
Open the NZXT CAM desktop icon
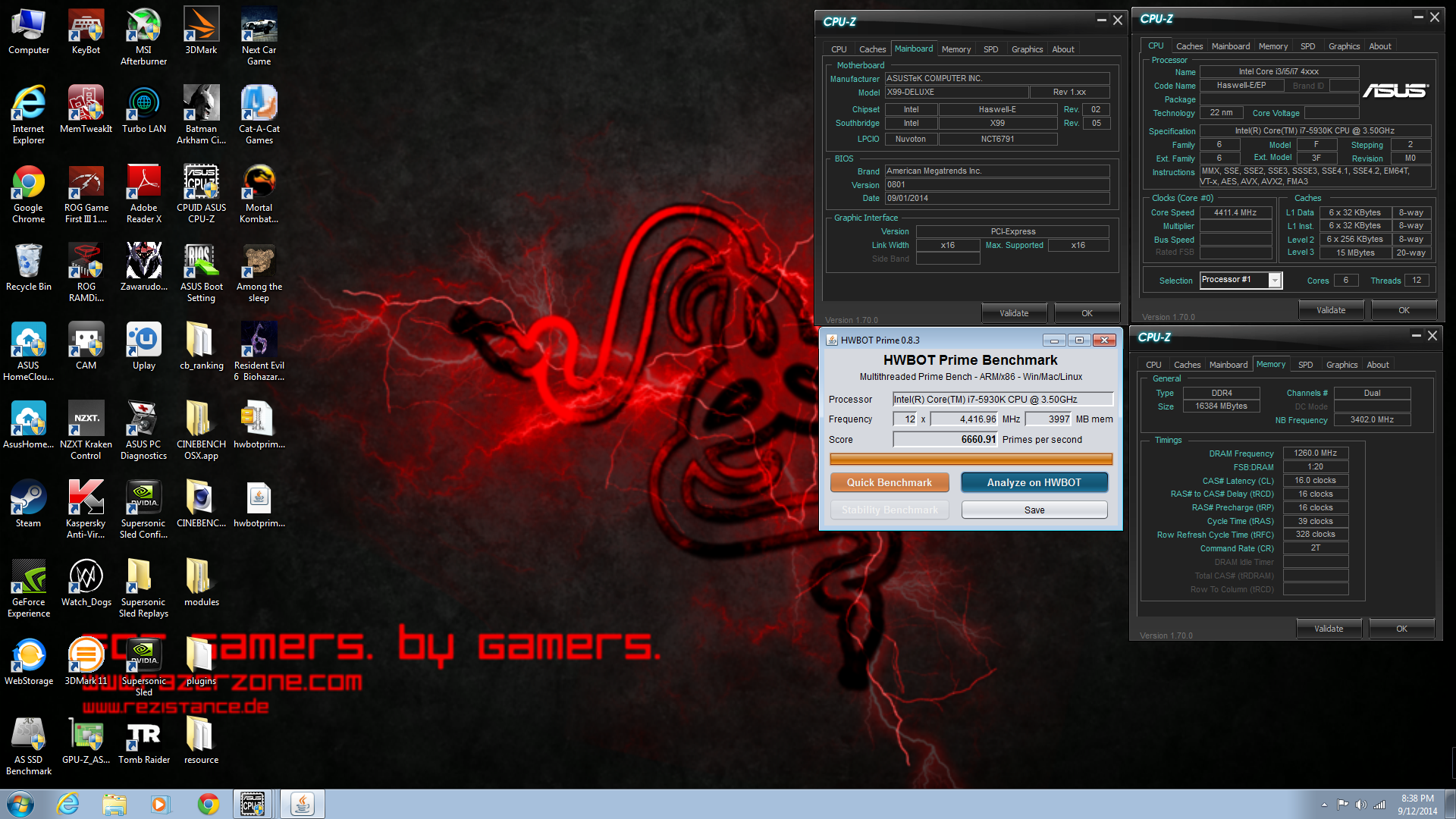coord(86,347)
